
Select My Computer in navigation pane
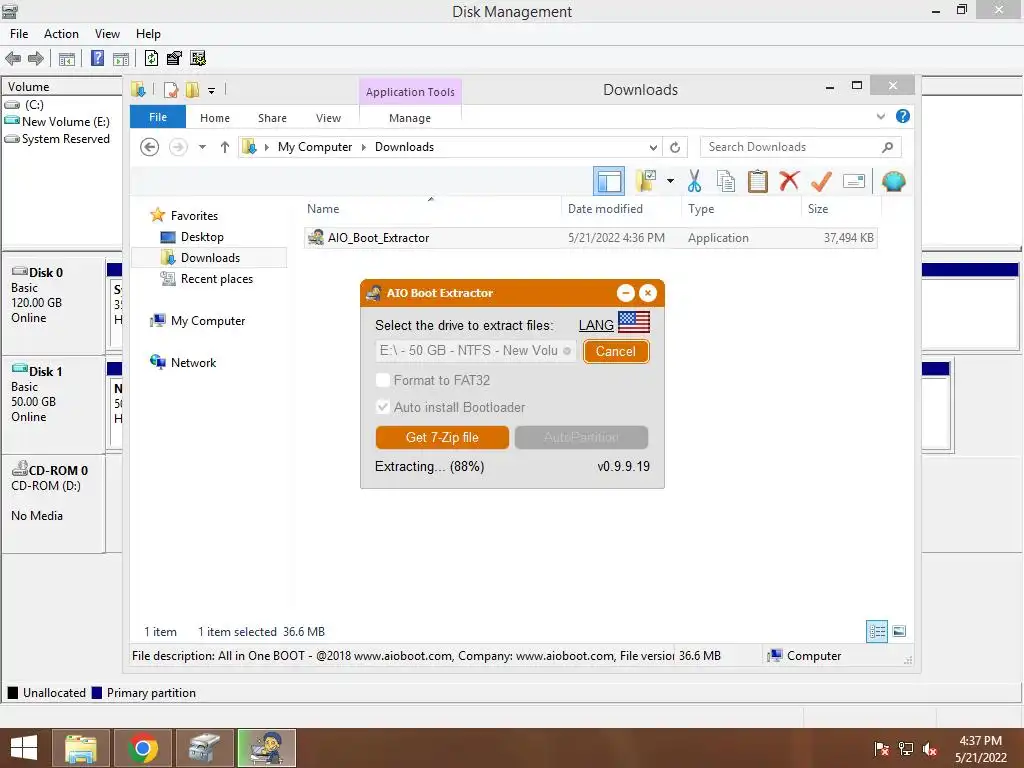pos(208,321)
